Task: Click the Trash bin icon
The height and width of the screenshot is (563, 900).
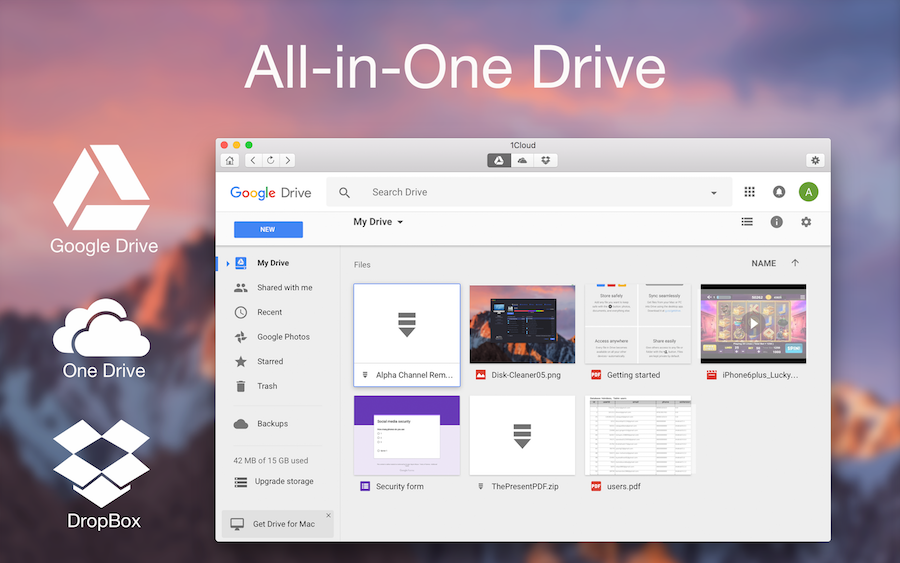Action: 240,386
